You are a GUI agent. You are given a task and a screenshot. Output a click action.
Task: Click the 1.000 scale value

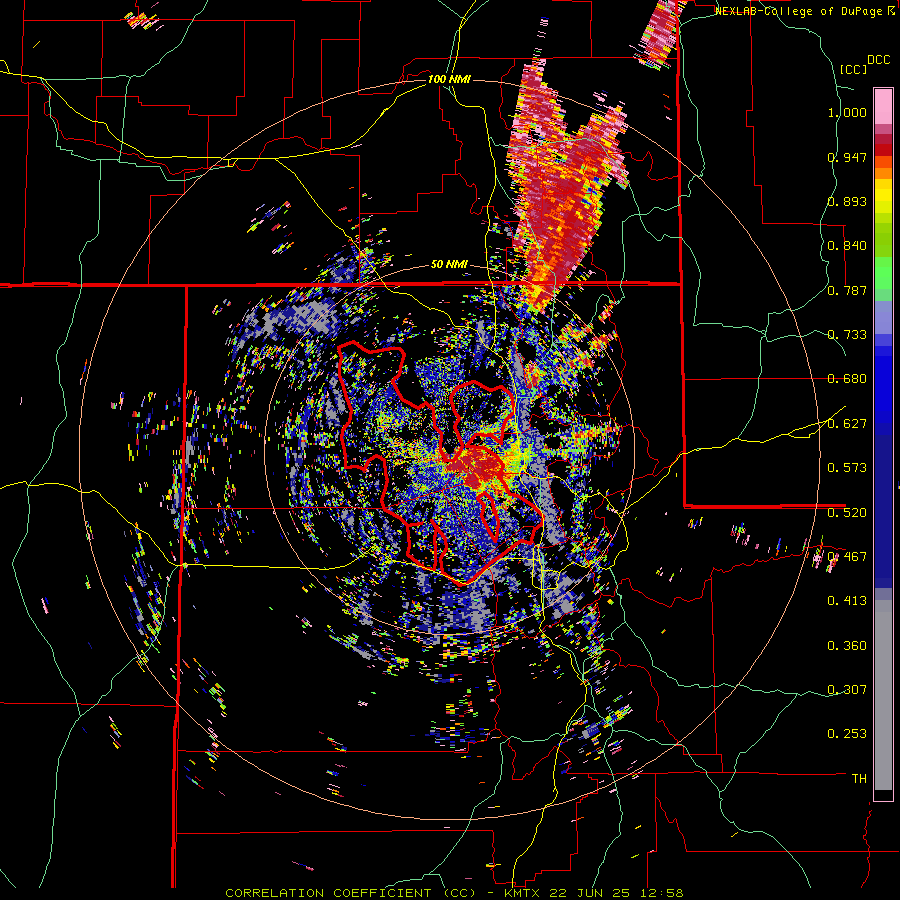click(x=847, y=112)
